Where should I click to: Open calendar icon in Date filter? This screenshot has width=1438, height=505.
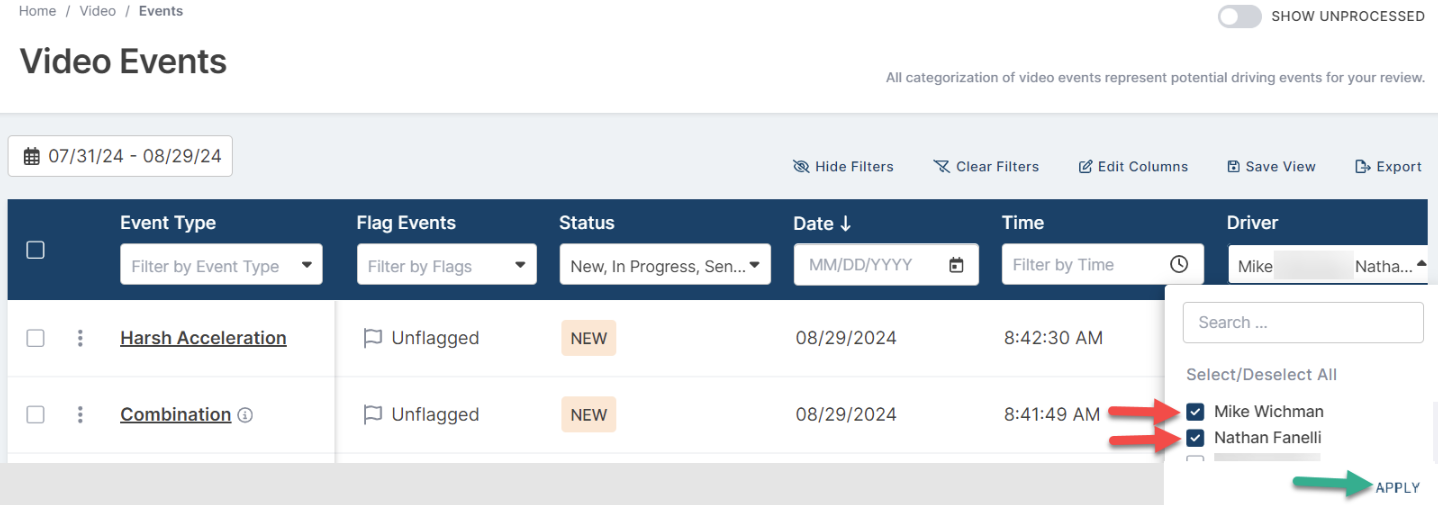pos(956,265)
